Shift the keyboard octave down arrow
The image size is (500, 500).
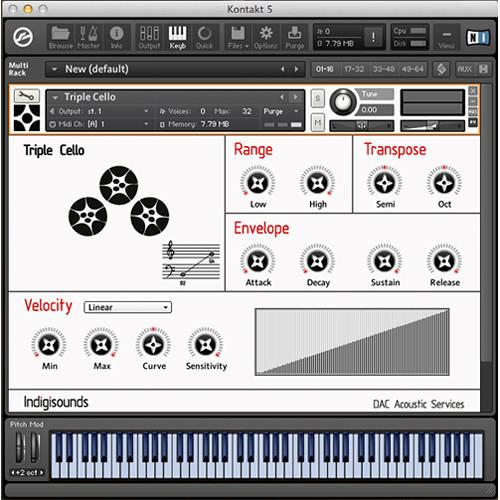click(x=13, y=472)
